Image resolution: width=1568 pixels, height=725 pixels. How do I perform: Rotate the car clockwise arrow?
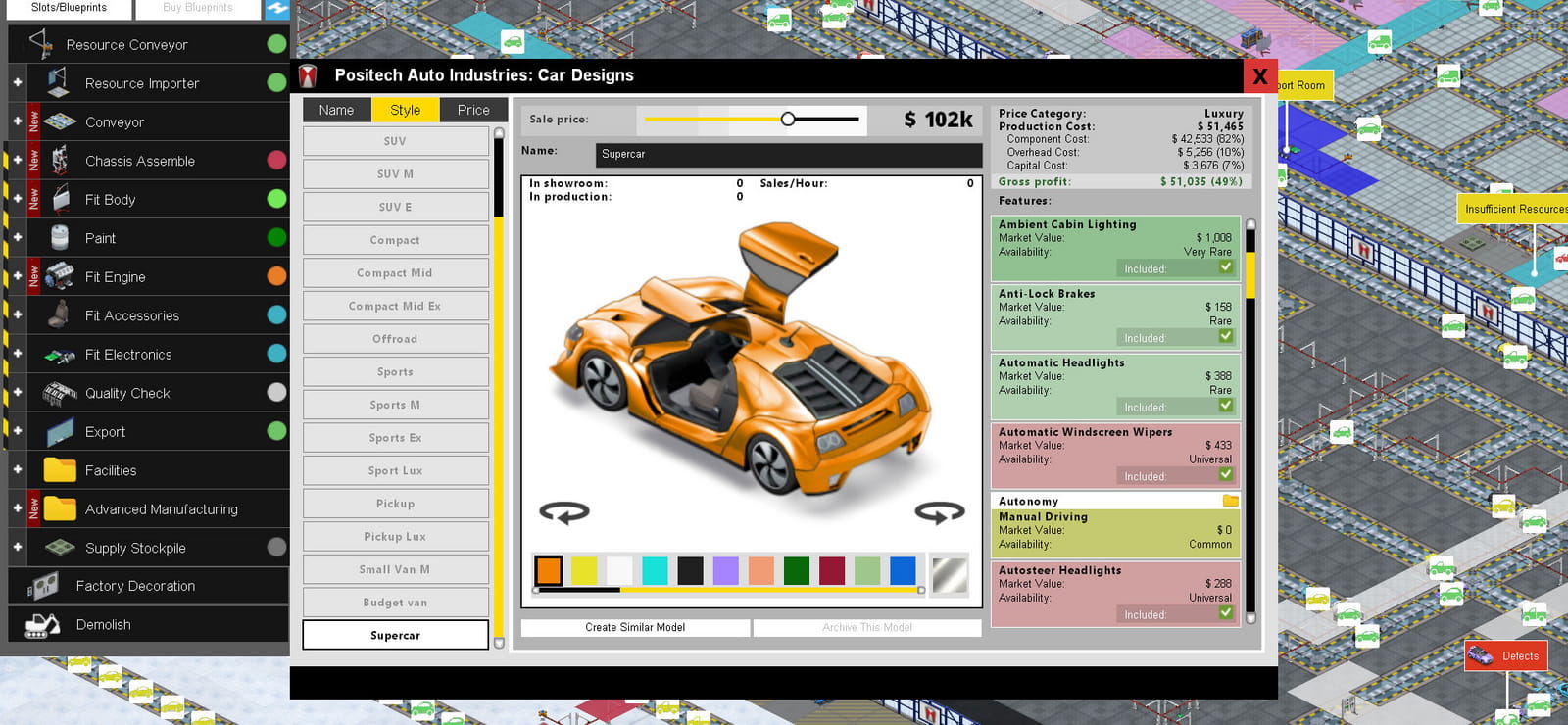(x=939, y=511)
